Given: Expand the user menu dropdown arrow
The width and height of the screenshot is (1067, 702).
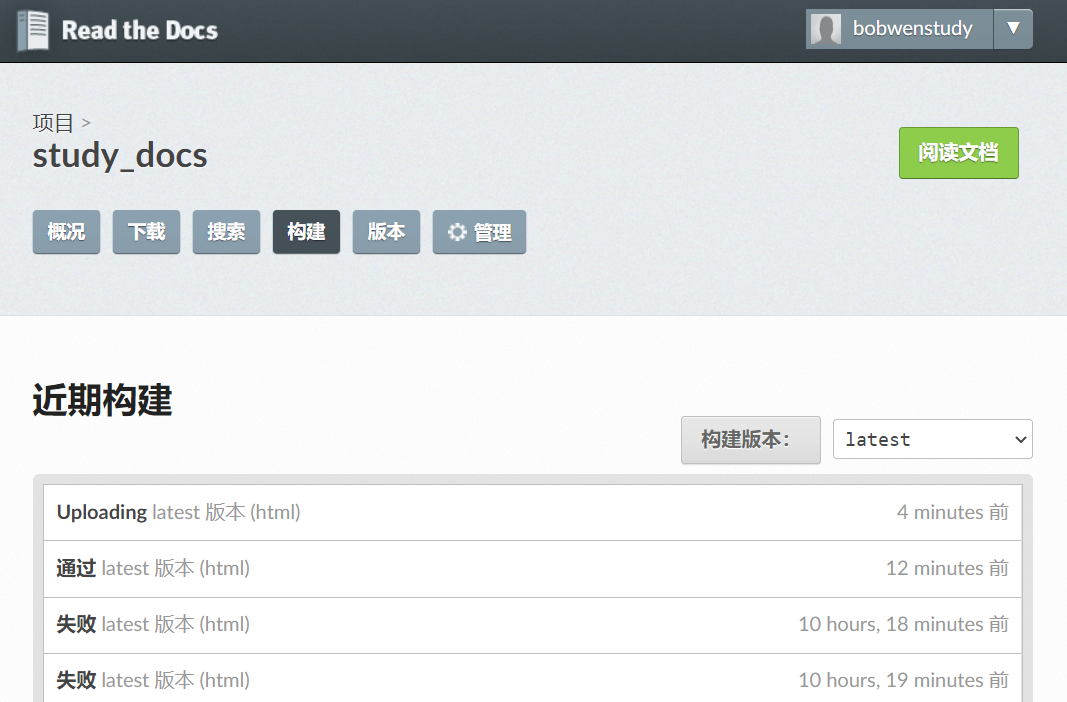Looking at the screenshot, I should click(x=1013, y=29).
